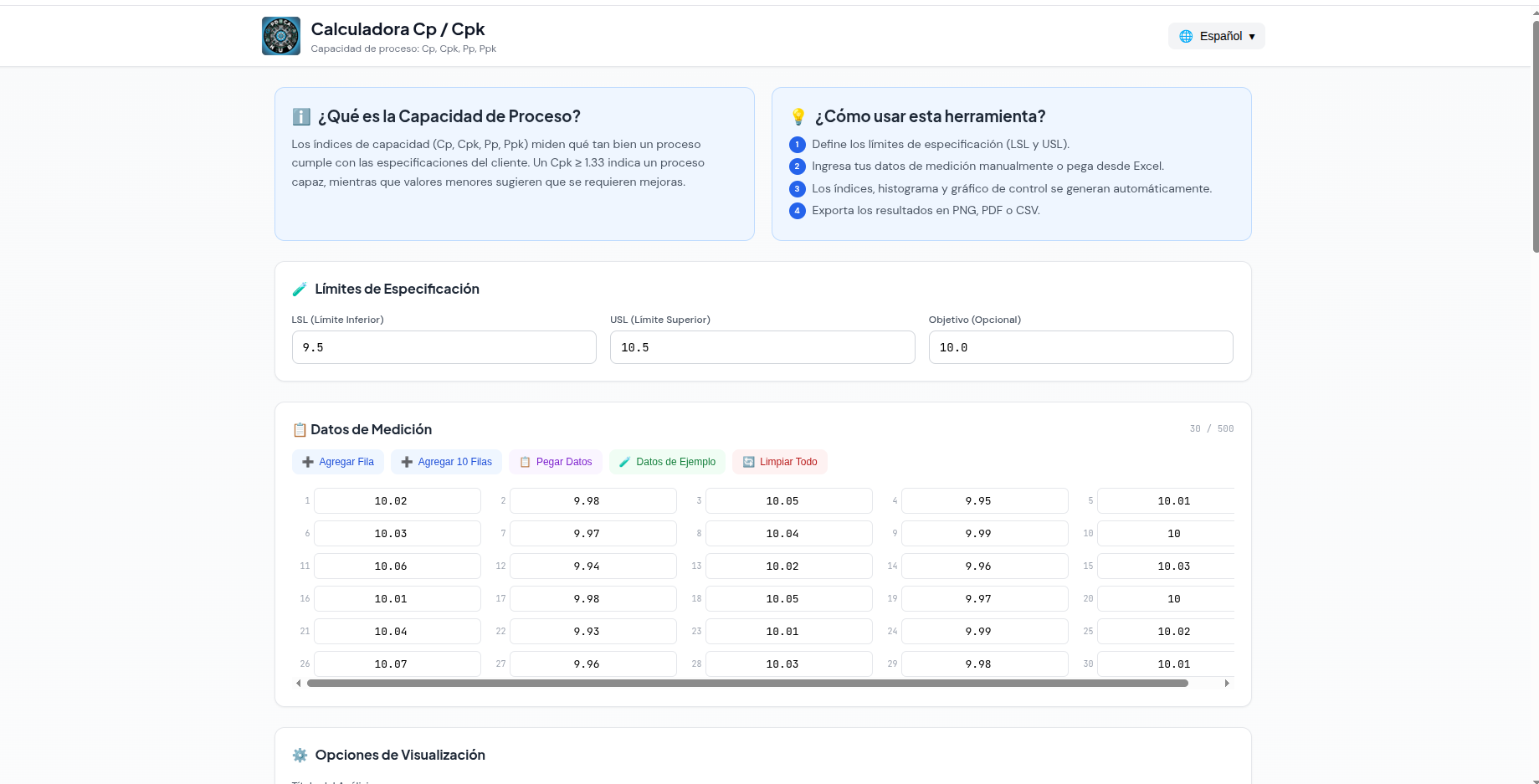Select measurement cell 1 with value 10.02

[398, 501]
